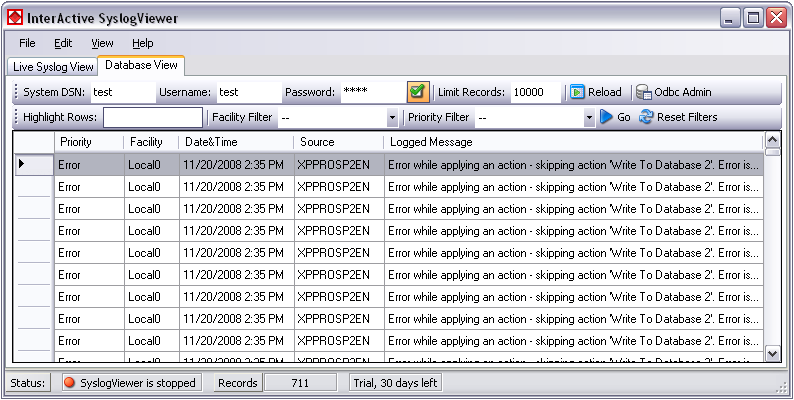Open the View menu
Viewport: 794px width, 400px height.
point(102,43)
